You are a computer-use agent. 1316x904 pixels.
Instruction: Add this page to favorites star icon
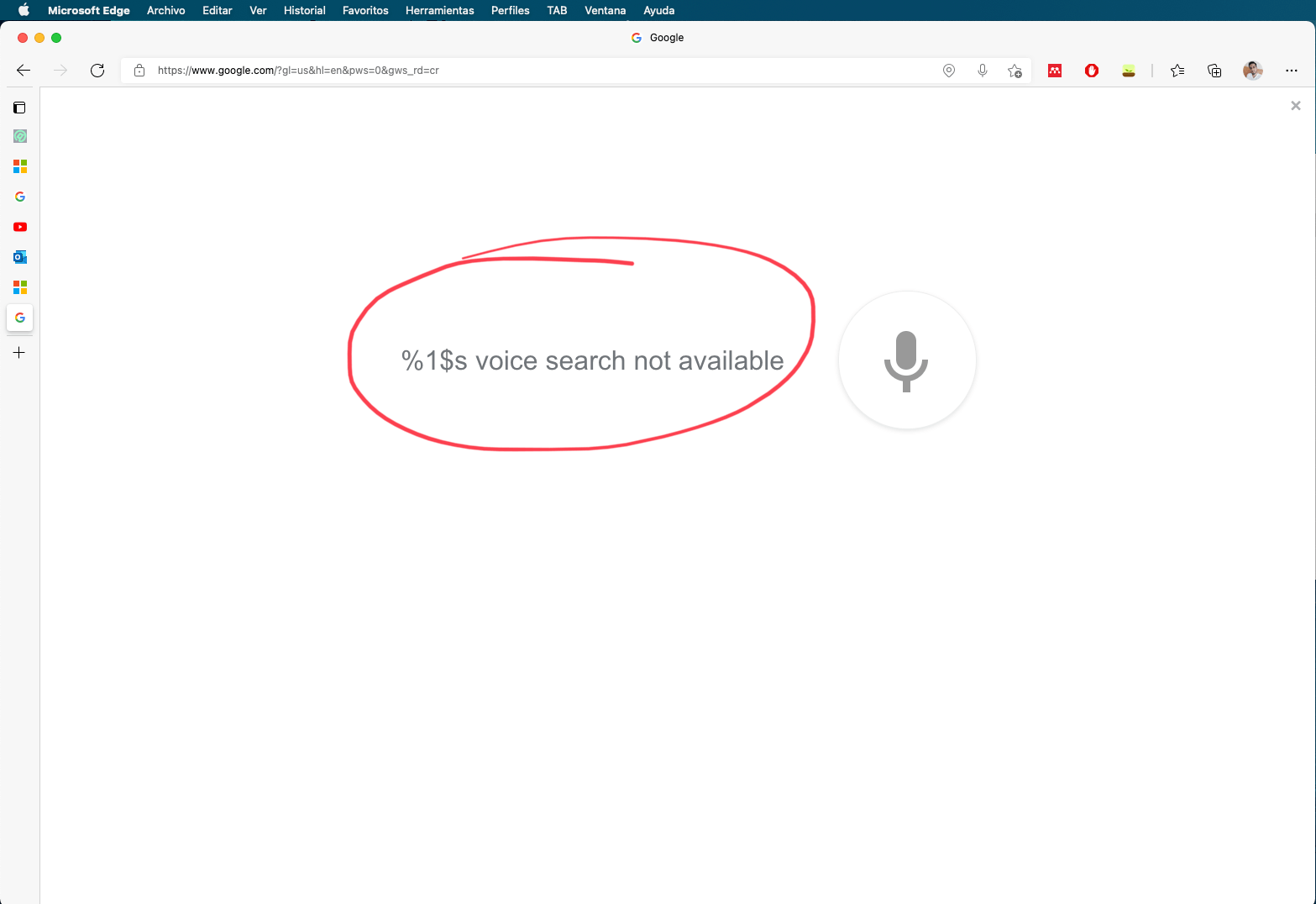click(1015, 71)
